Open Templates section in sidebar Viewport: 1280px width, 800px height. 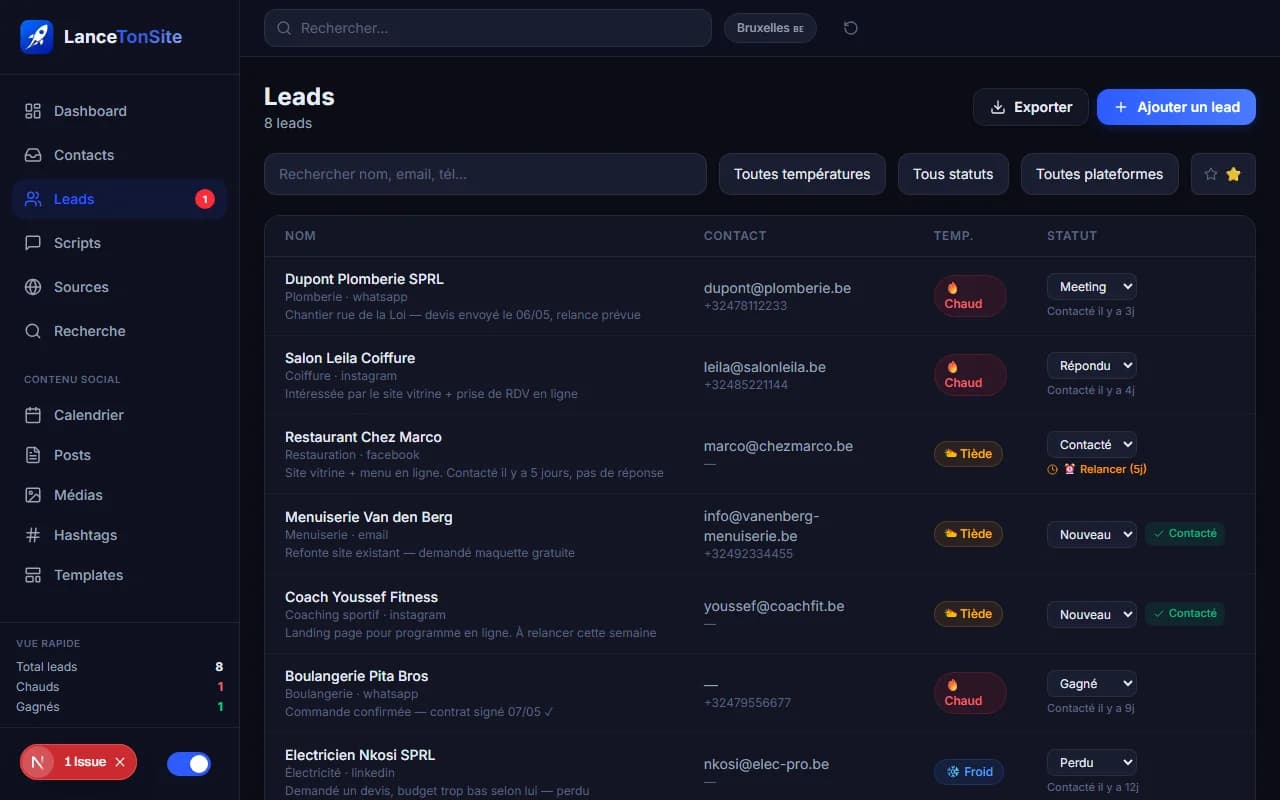(120, 575)
